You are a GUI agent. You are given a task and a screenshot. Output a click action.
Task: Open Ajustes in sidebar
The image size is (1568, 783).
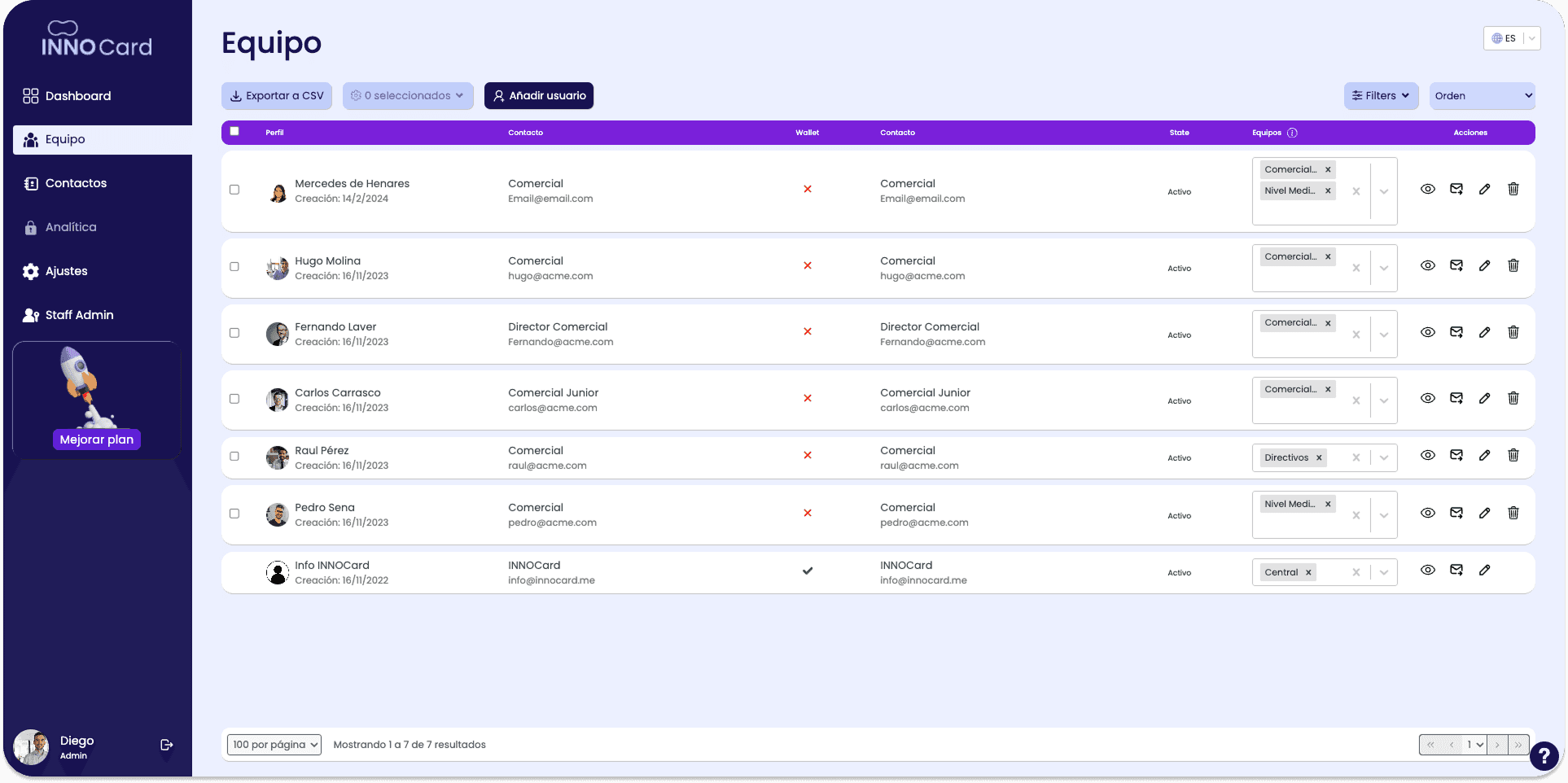55,271
